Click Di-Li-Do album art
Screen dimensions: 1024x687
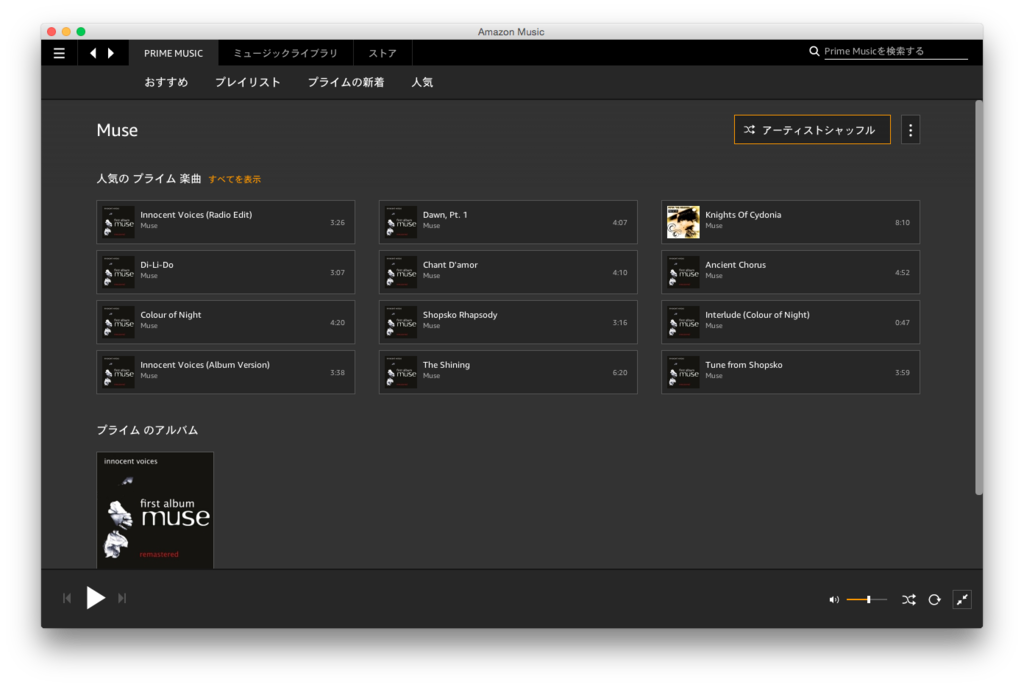click(x=118, y=272)
